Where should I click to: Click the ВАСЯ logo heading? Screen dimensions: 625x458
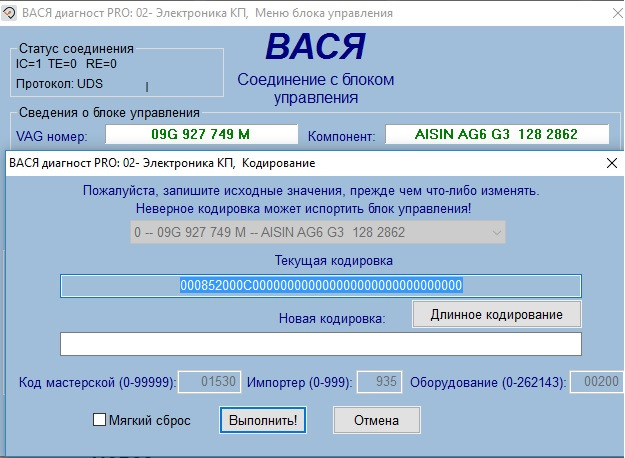coord(316,46)
